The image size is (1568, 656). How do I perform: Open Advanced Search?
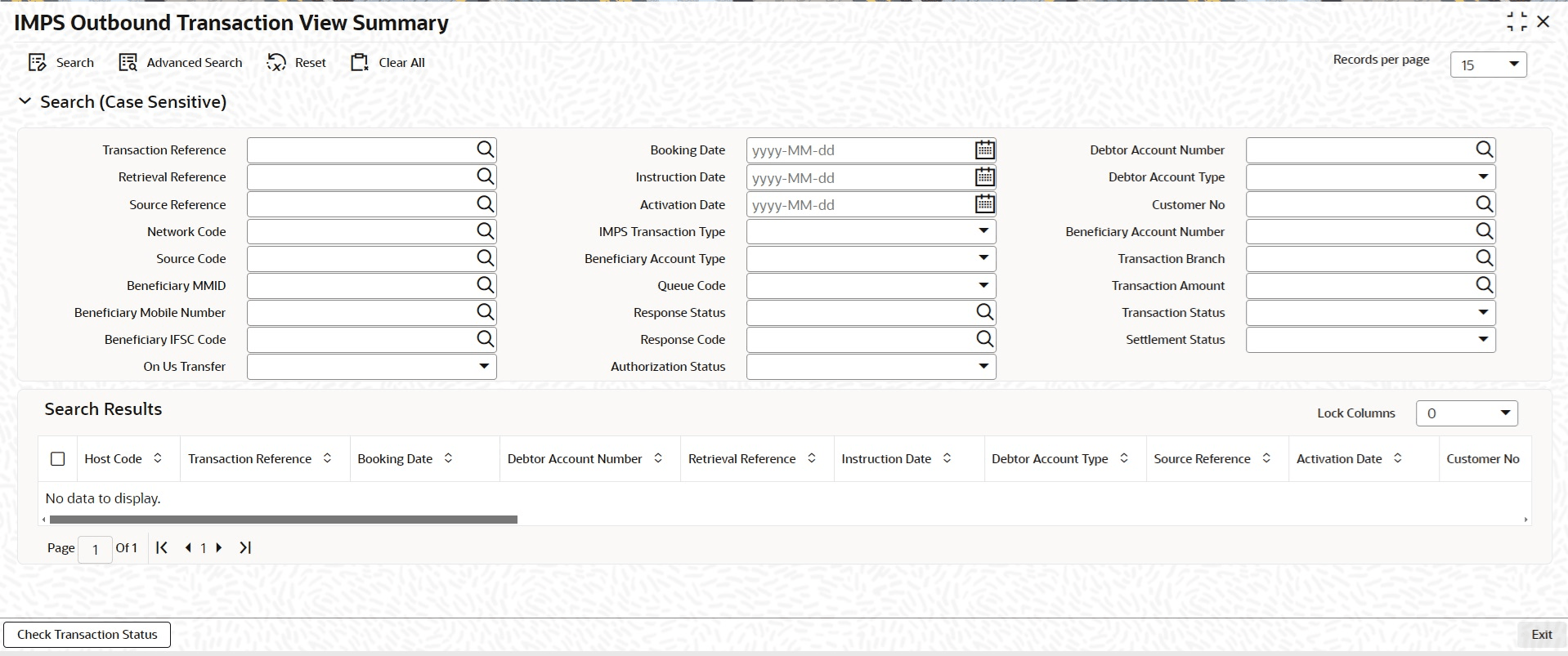[x=181, y=63]
